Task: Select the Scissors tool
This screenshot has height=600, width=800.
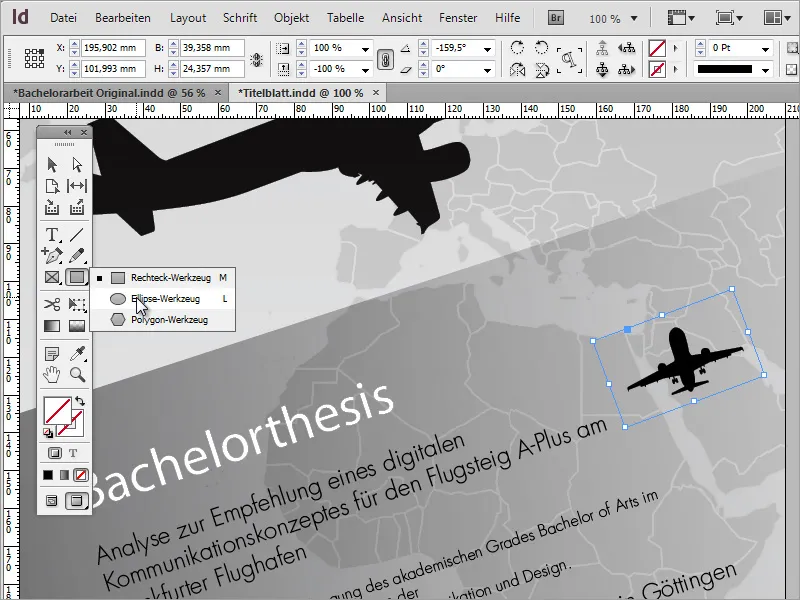Action: (x=52, y=305)
